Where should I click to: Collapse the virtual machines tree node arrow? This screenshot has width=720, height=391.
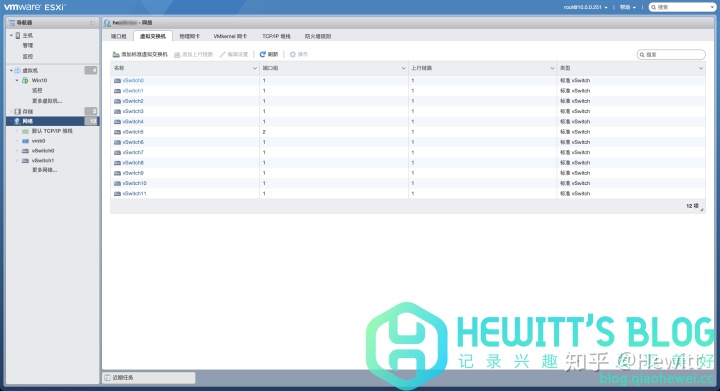[x=11, y=70]
